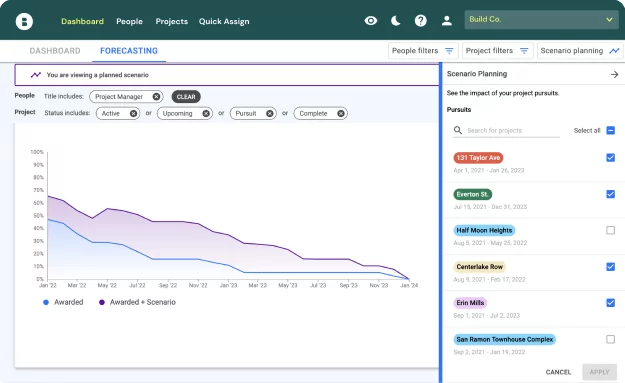This screenshot has height=383, width=625.
Task: Remove the Complete status filter chip
Action: click(x=341, y=114)
